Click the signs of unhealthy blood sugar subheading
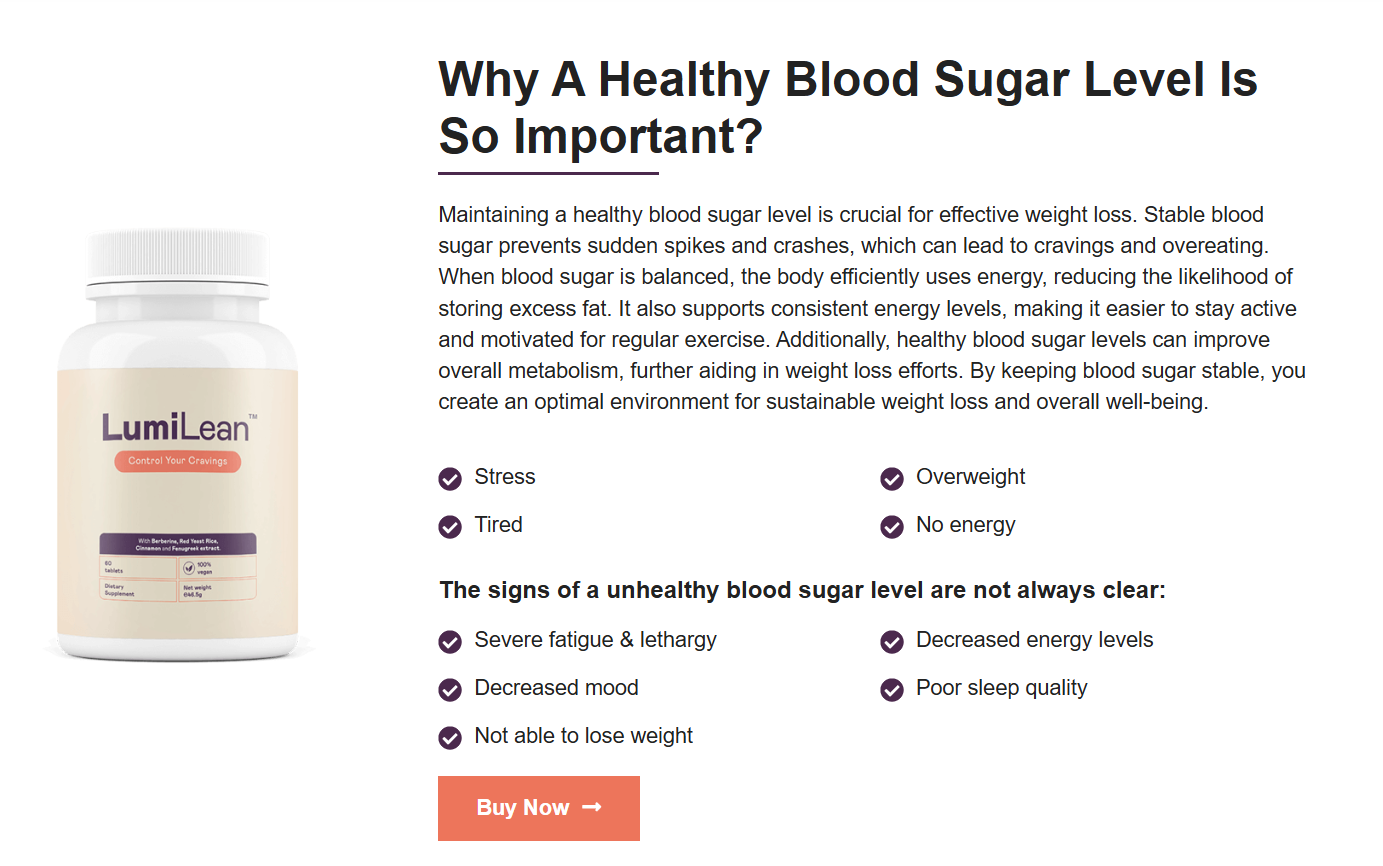Screen dimensions: 1383x866 803,590
